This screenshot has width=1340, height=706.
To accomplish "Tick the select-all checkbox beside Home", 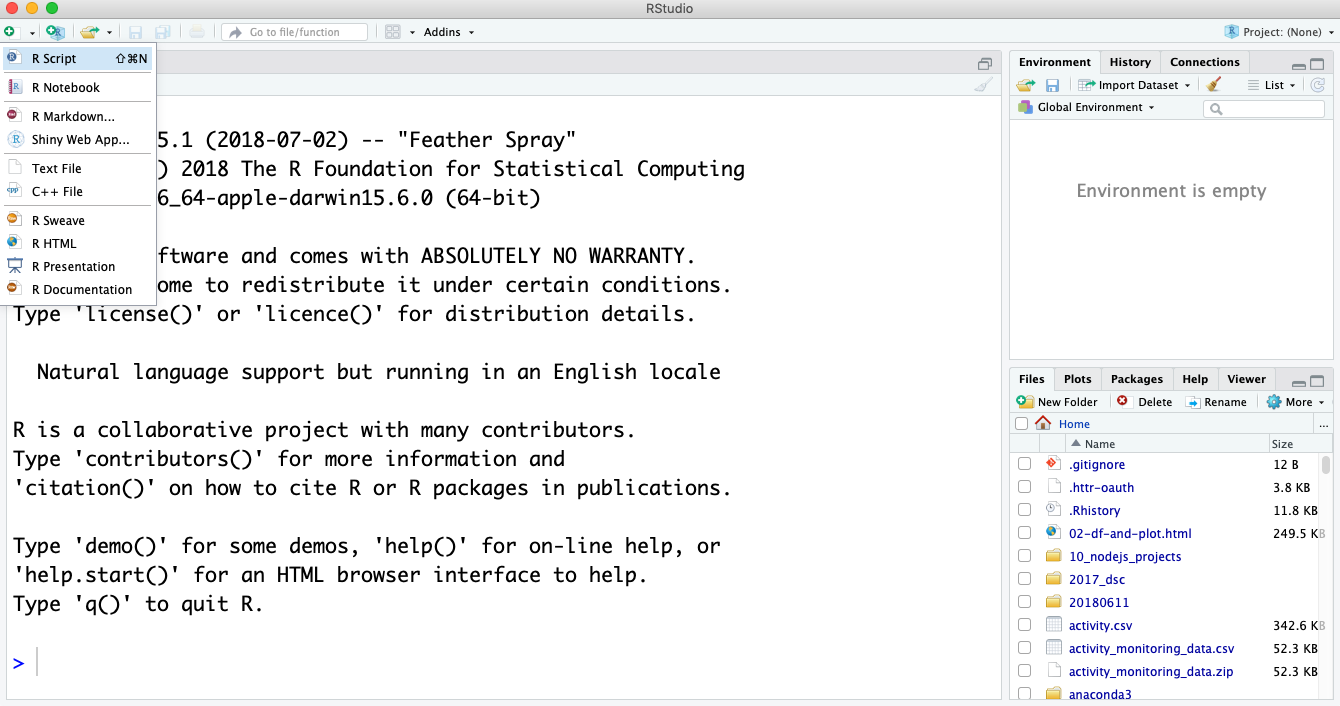I will coord(1021,424).
